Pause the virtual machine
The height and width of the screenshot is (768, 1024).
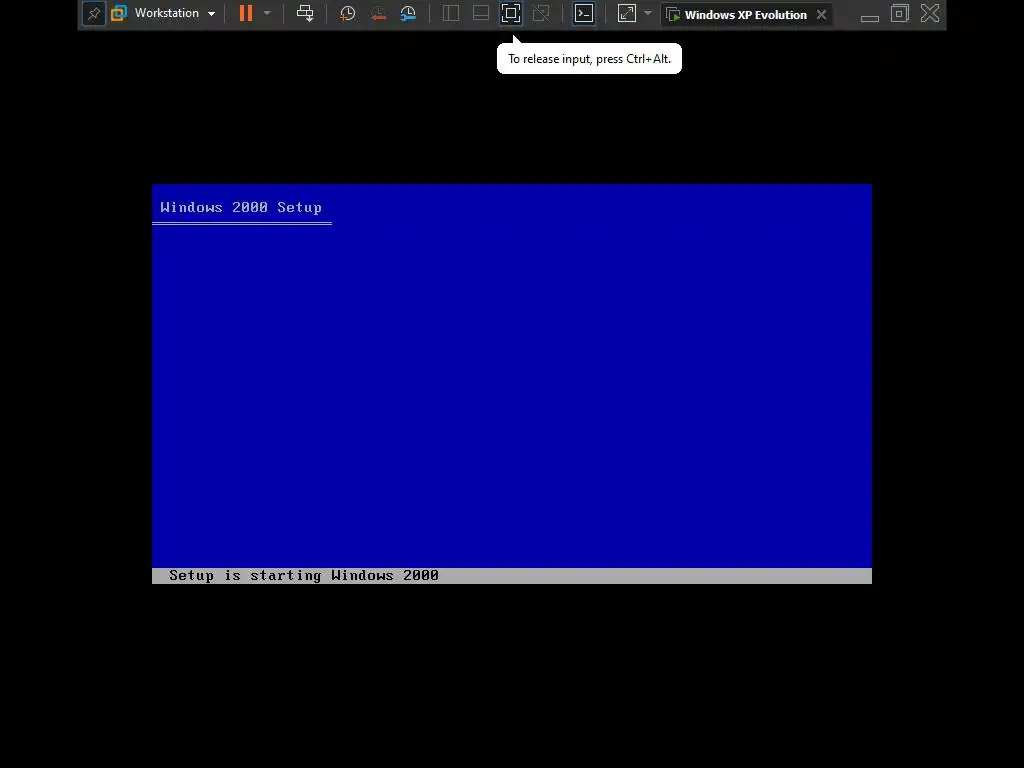coord(246,13)
